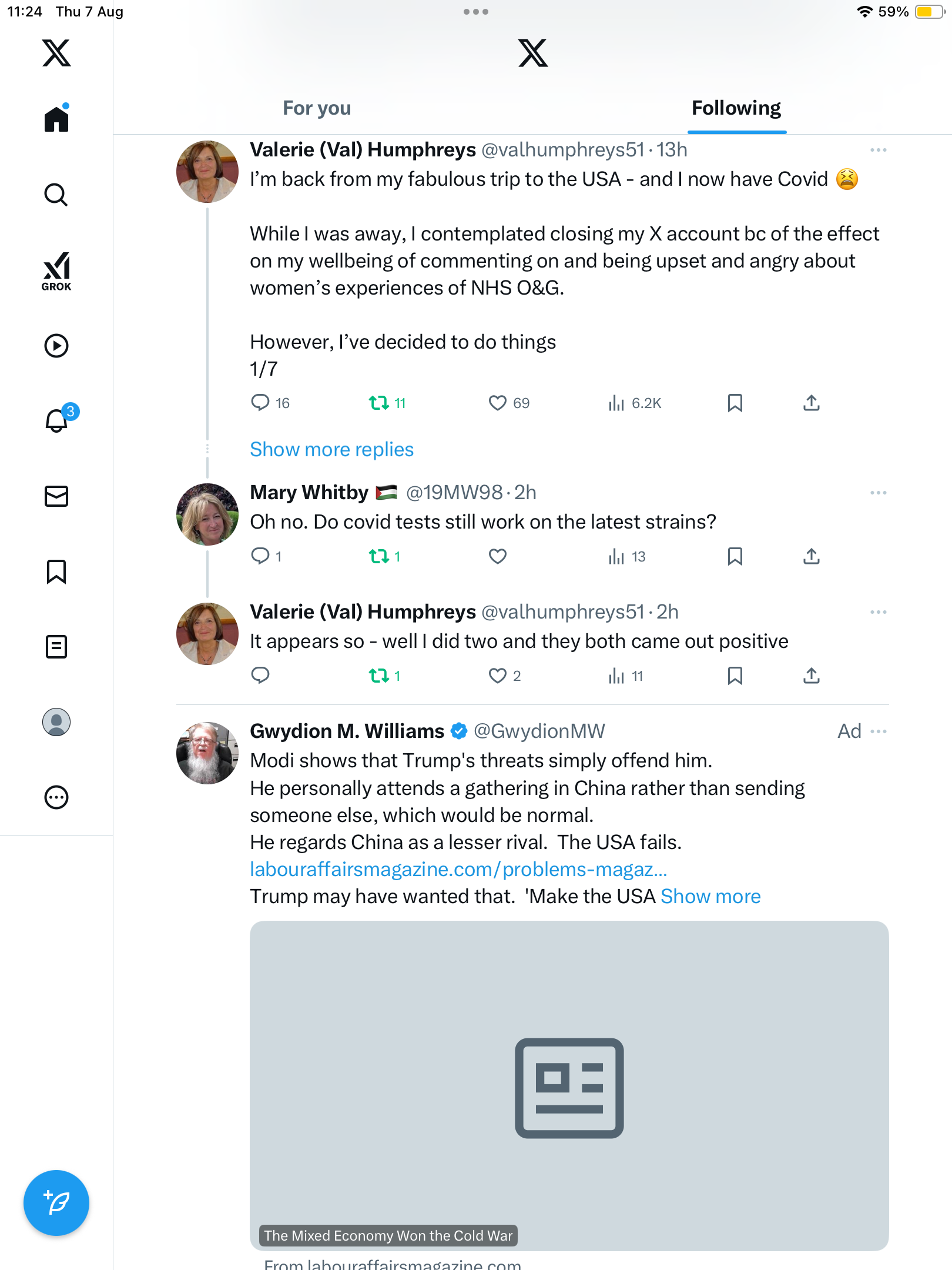Toggle repost on Valerie's 1/7 post
The image size is (952, 1270).
379,403
